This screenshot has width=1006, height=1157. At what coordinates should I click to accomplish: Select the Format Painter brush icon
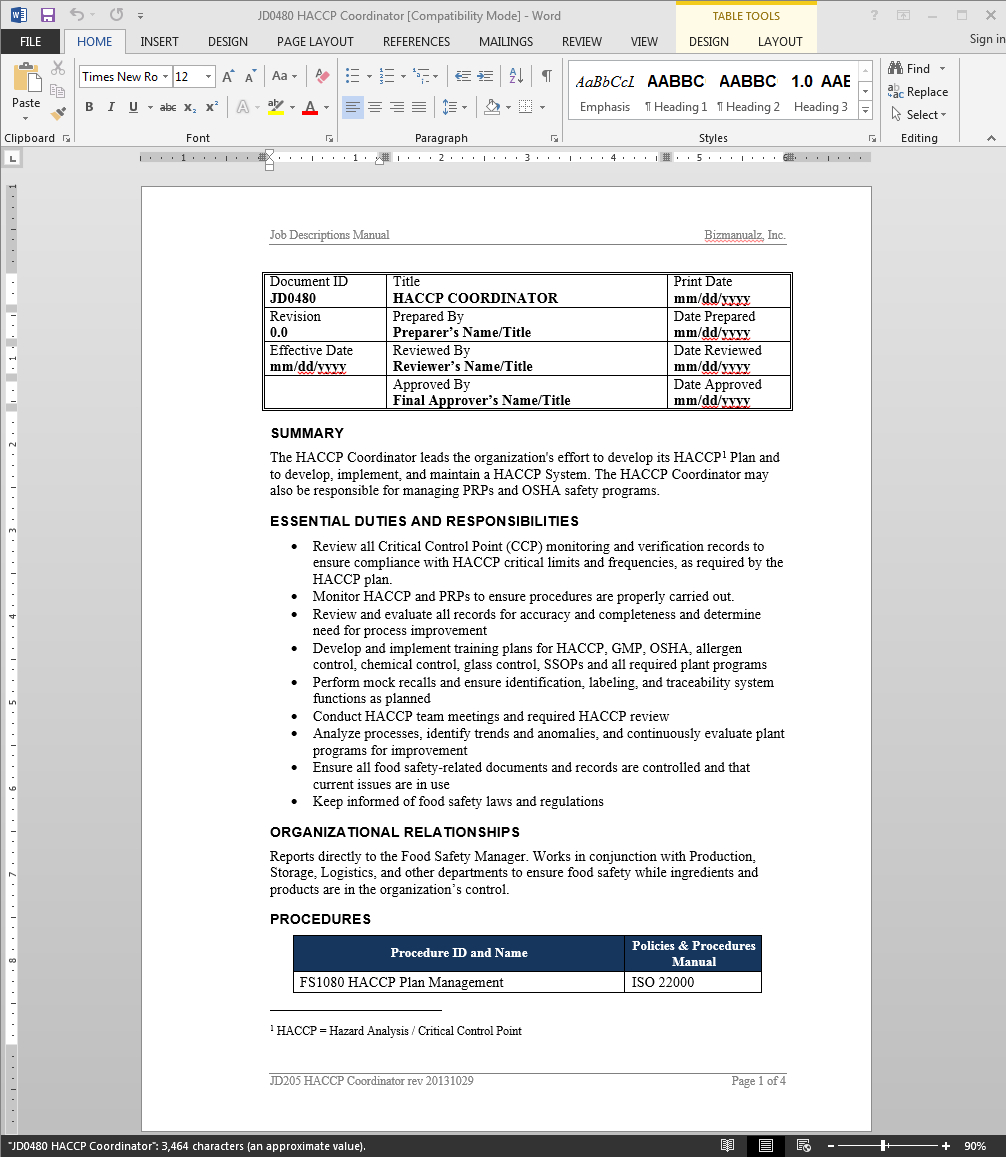tap(58, 113)
